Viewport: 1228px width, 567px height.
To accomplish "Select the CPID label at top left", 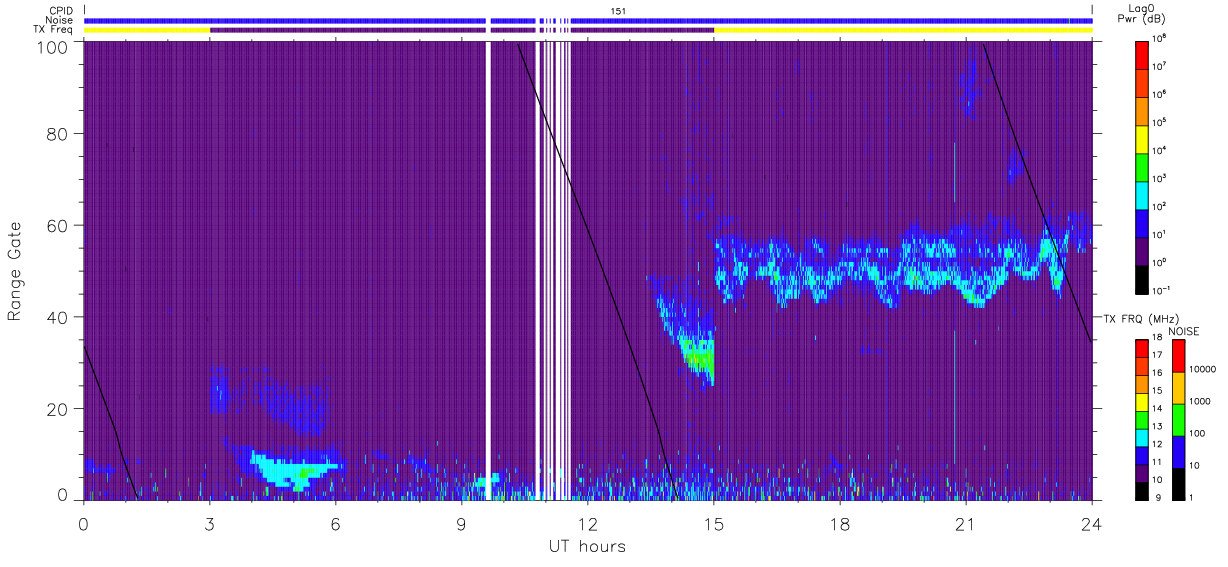I will click(x=62, y=10).
